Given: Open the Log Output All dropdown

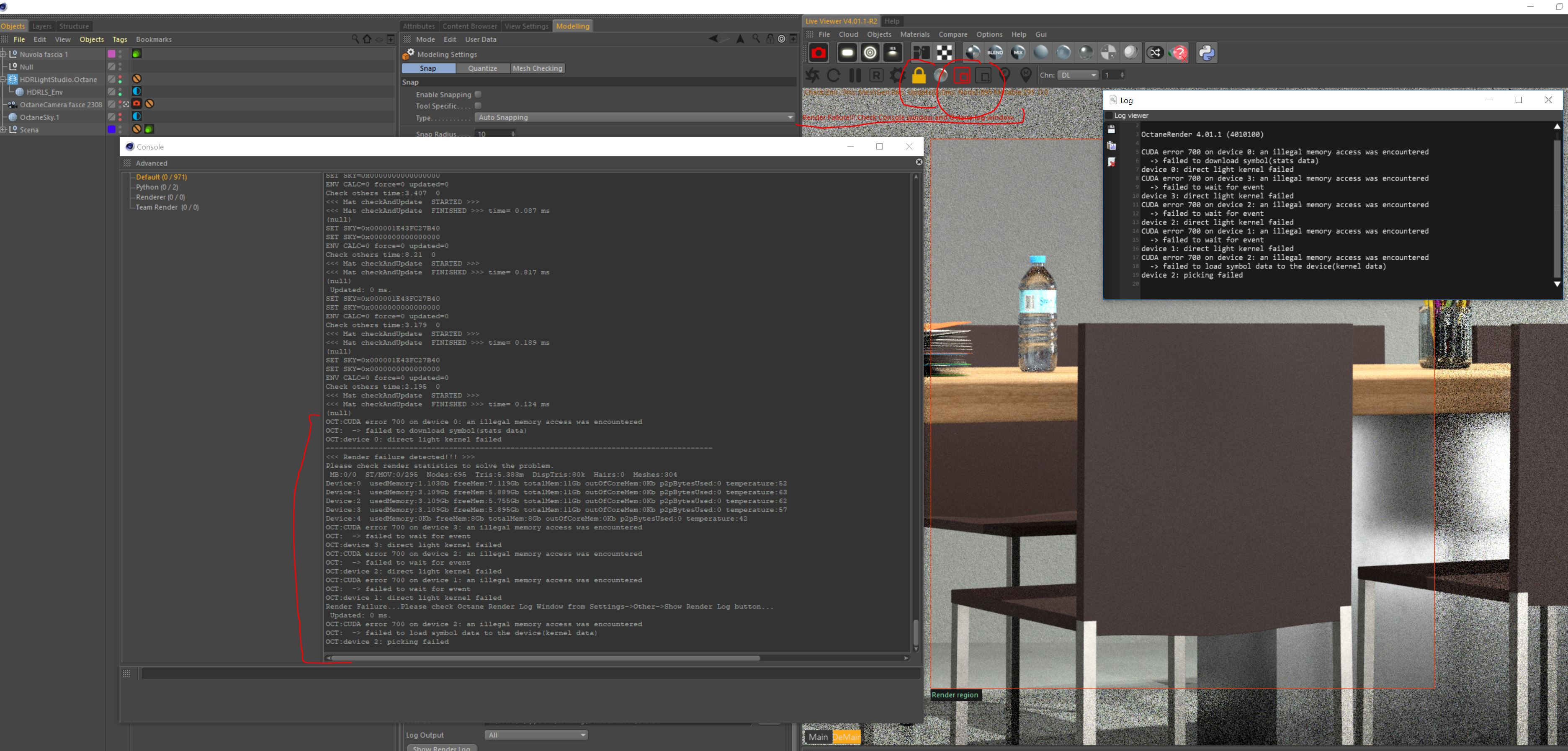Looking at the screenshot, I should pos(536,735).
